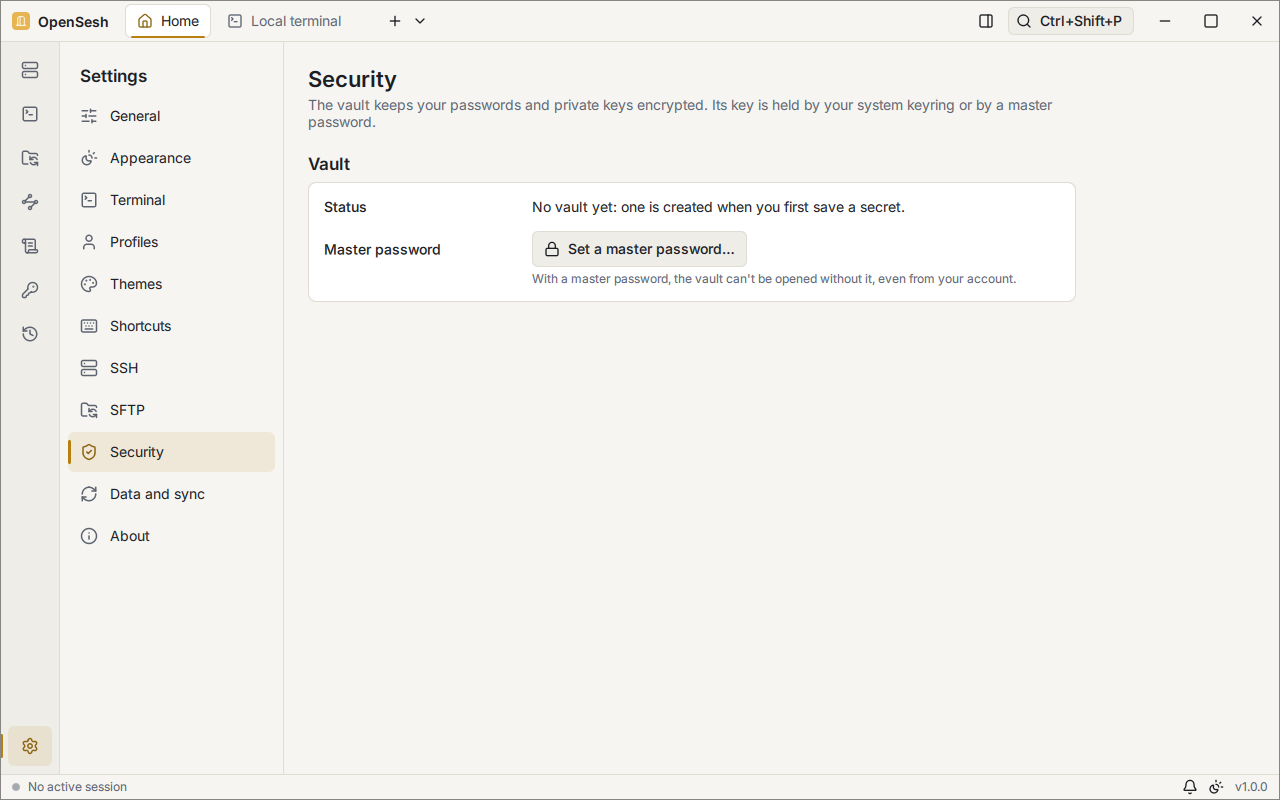Go to Appearance settings
Viewport: 1280px width, 800px height.
click(x=172, y=158)
